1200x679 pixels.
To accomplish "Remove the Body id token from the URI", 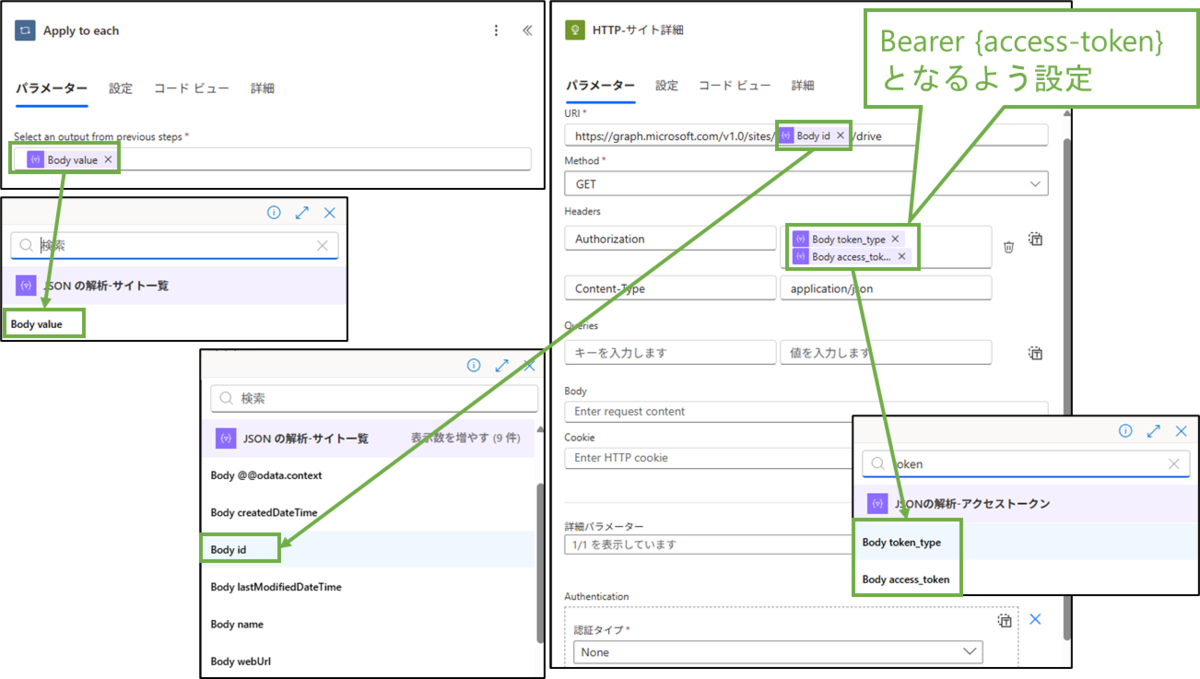I will (840, 135).
